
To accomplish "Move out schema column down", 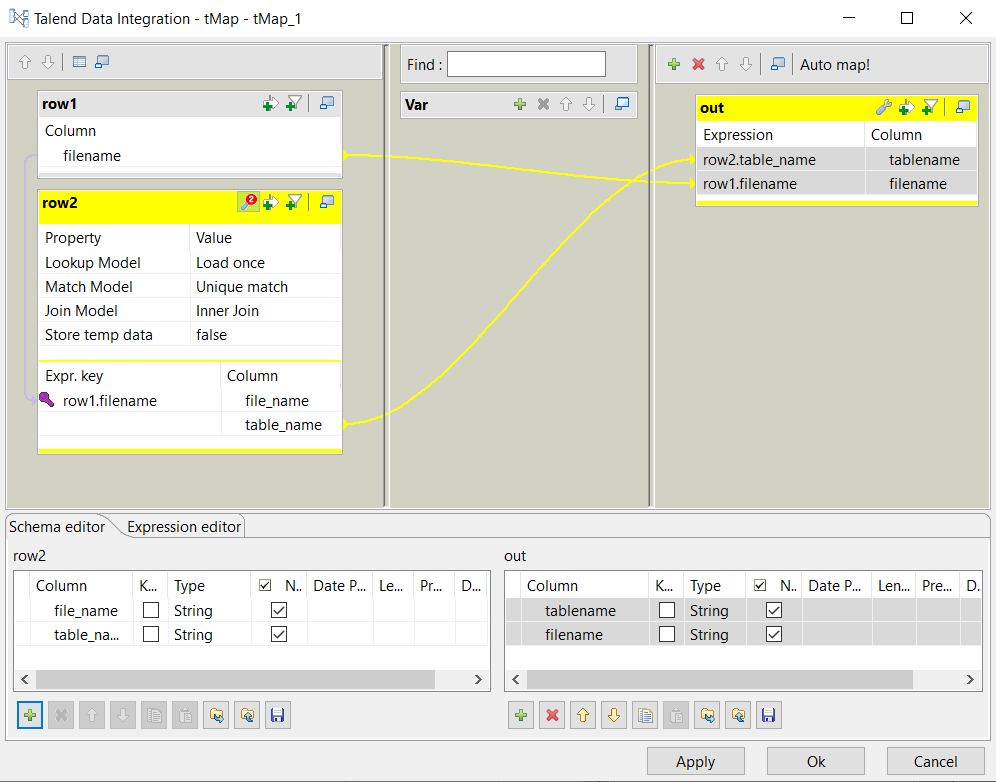I will pos(613,715).
